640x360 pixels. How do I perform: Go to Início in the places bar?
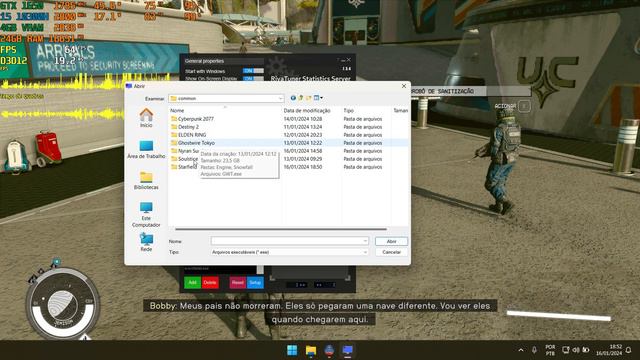pos(146,118)
